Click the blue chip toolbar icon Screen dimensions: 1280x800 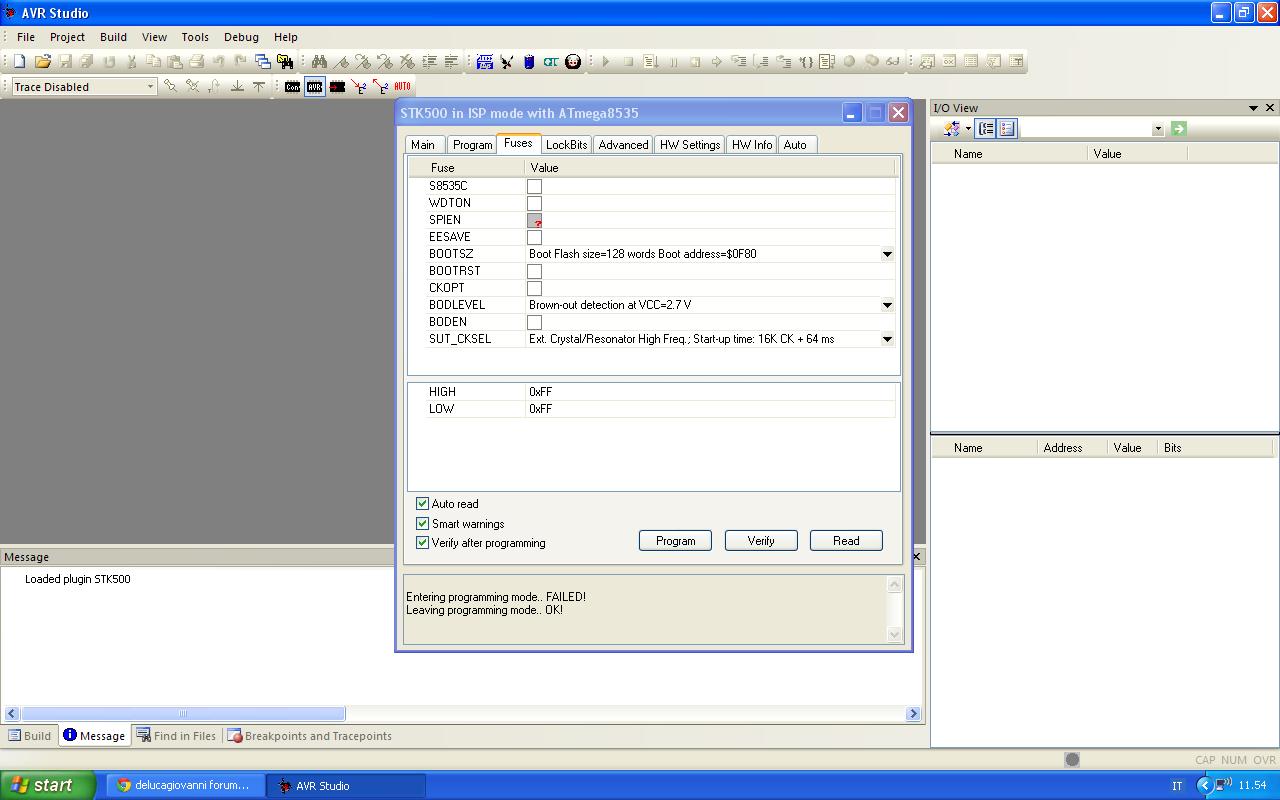529,61
